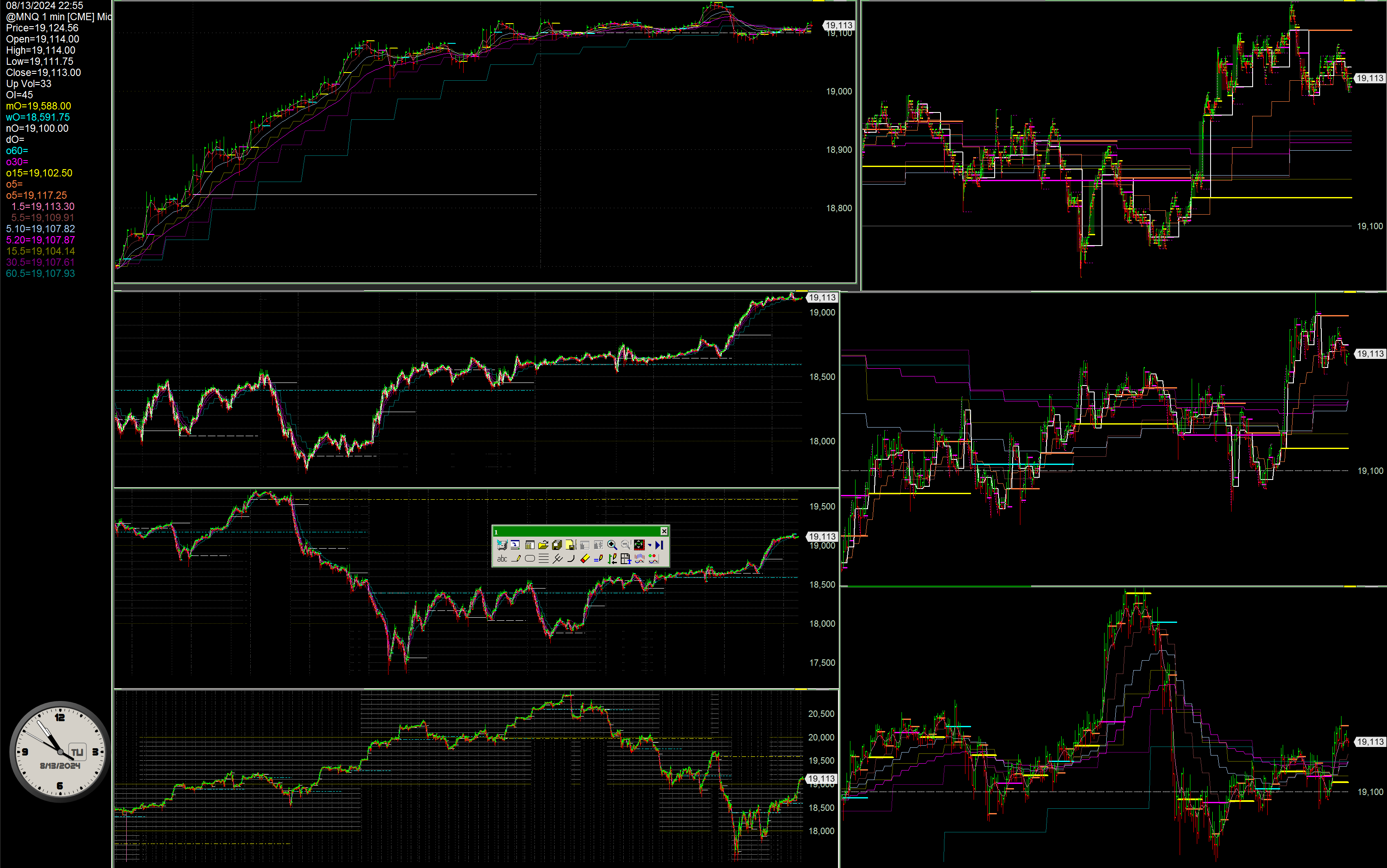Save all with stacked floppy icon

point(557,545)
